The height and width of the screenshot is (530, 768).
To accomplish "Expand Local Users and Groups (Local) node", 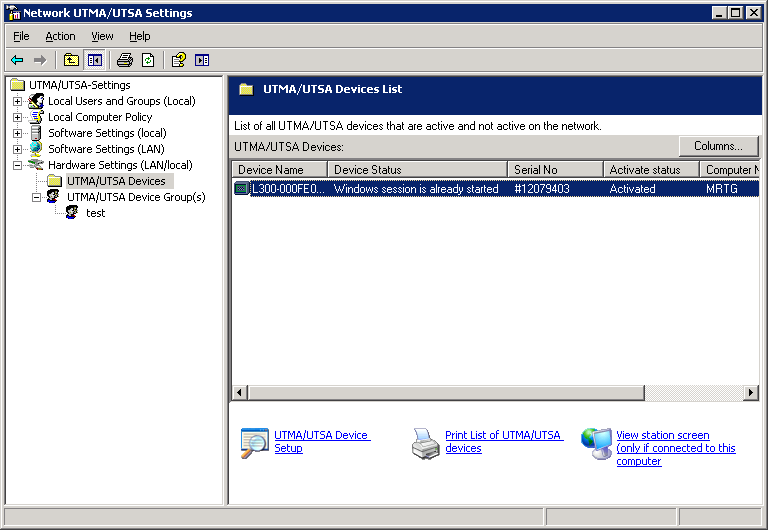I will (17, 101).
